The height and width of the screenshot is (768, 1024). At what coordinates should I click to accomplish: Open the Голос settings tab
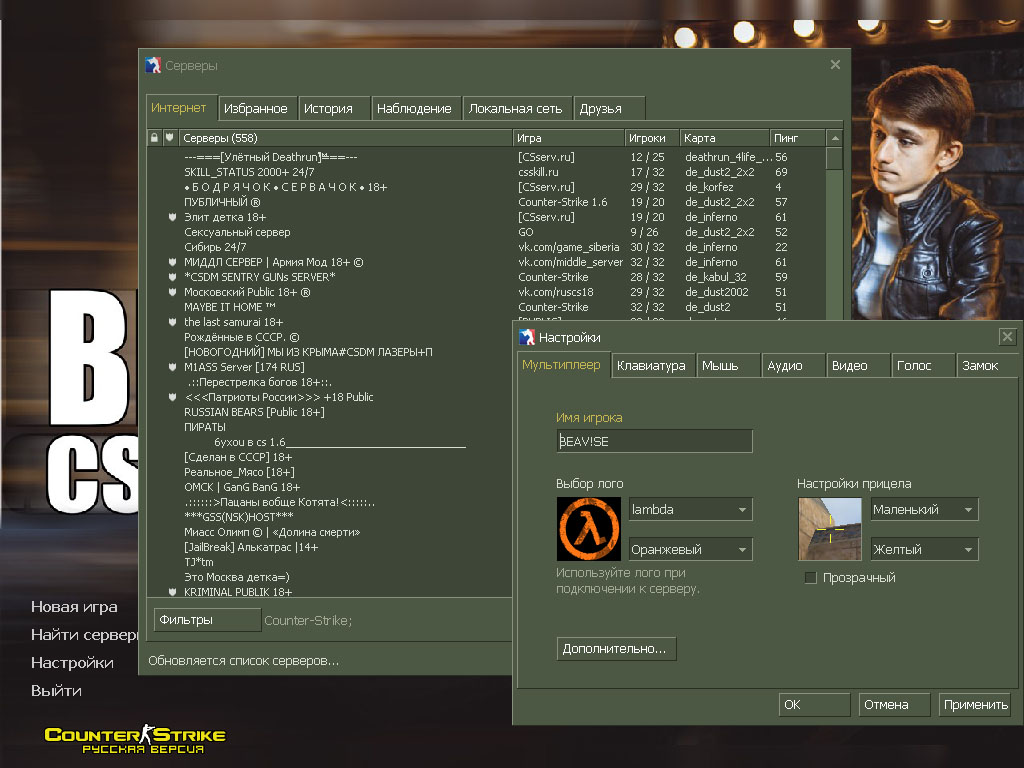[923, 366]
